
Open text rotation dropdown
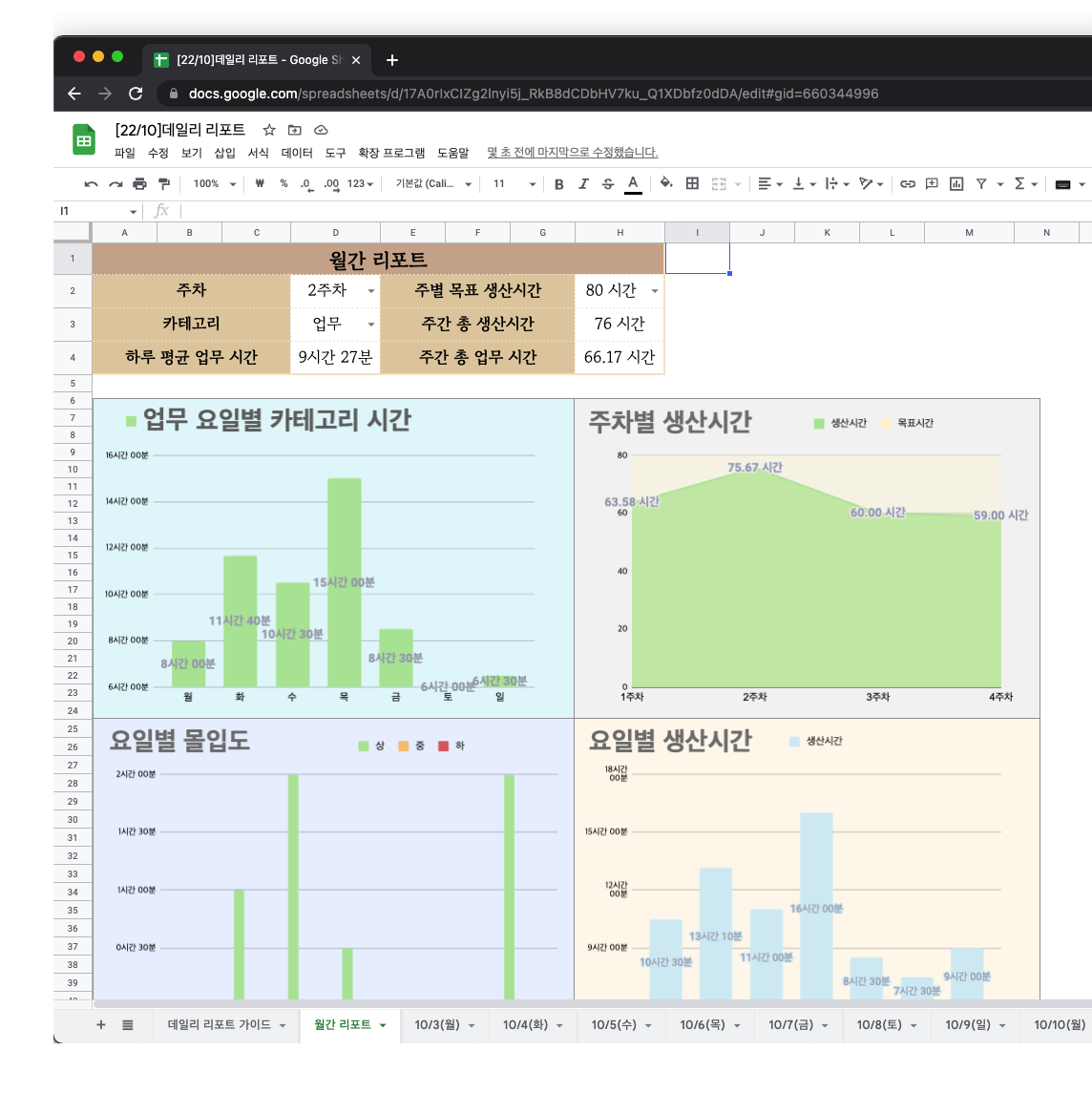pyautogui.click(x=871, y=184)
